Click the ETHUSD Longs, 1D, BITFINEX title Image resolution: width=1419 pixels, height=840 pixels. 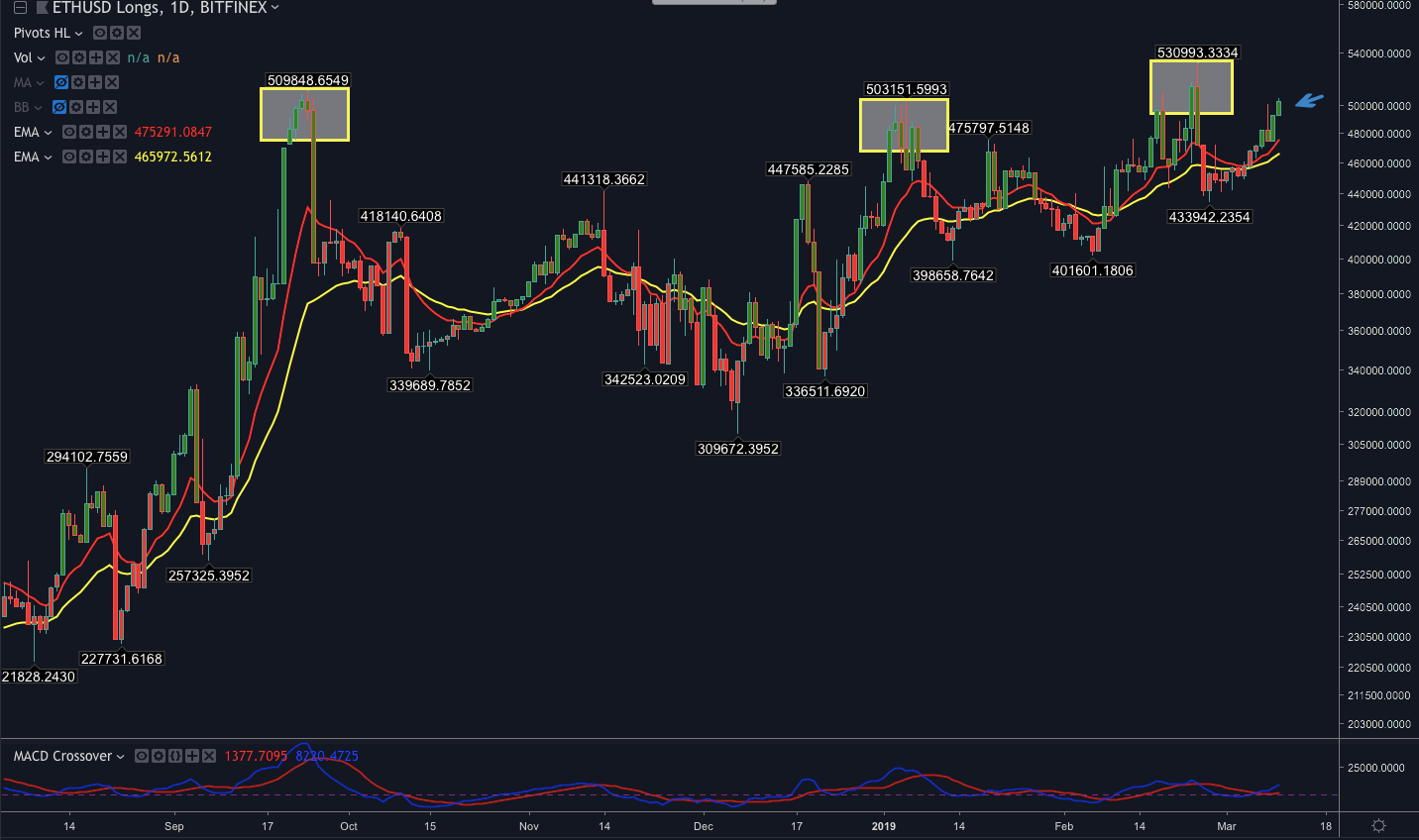[x=159, y=8]
